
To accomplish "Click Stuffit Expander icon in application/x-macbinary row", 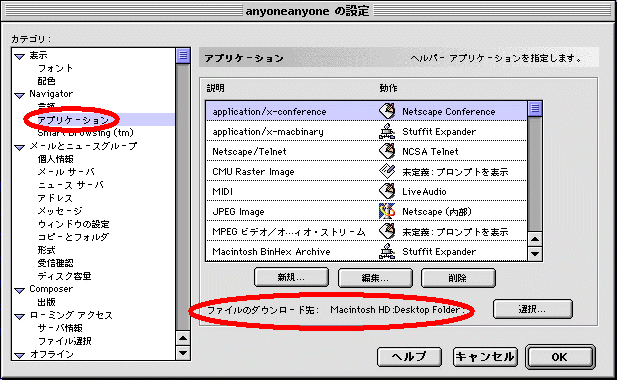I will click(x=387, y=131).
